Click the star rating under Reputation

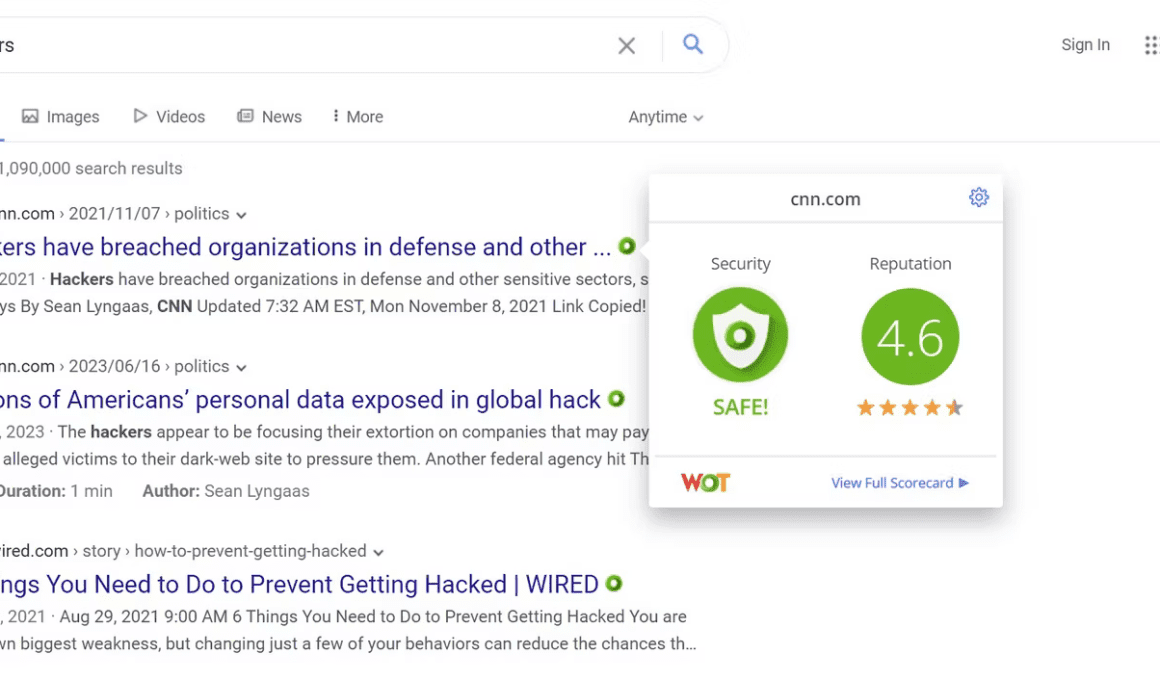click(910, 407)
